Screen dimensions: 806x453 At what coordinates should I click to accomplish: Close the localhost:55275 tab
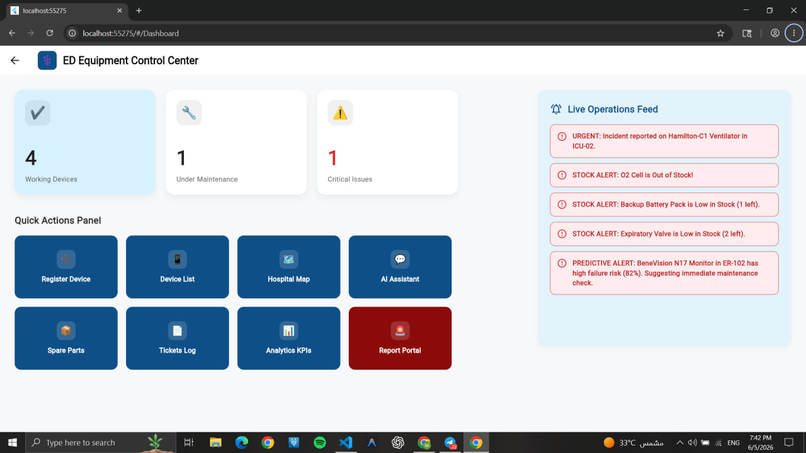click(119, 10)
